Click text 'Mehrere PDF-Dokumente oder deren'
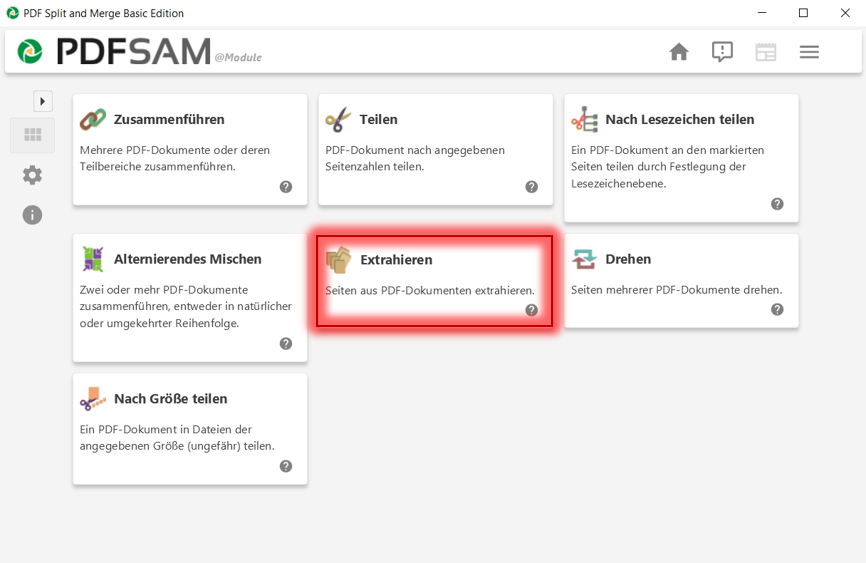 175,150
